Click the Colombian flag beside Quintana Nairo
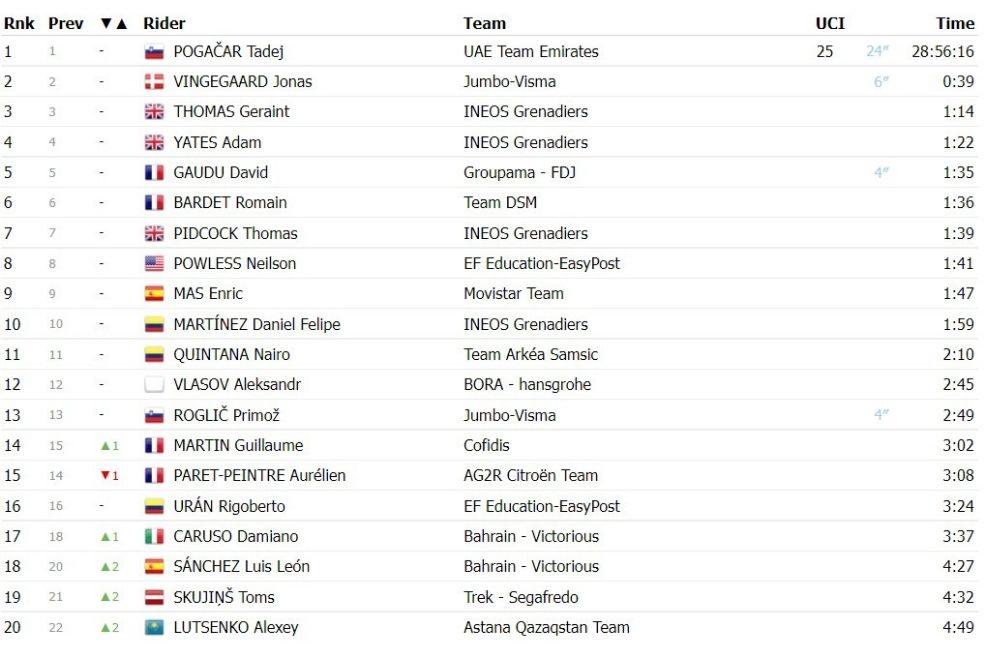This screenshot has height=655, width=984. [154, 354]
